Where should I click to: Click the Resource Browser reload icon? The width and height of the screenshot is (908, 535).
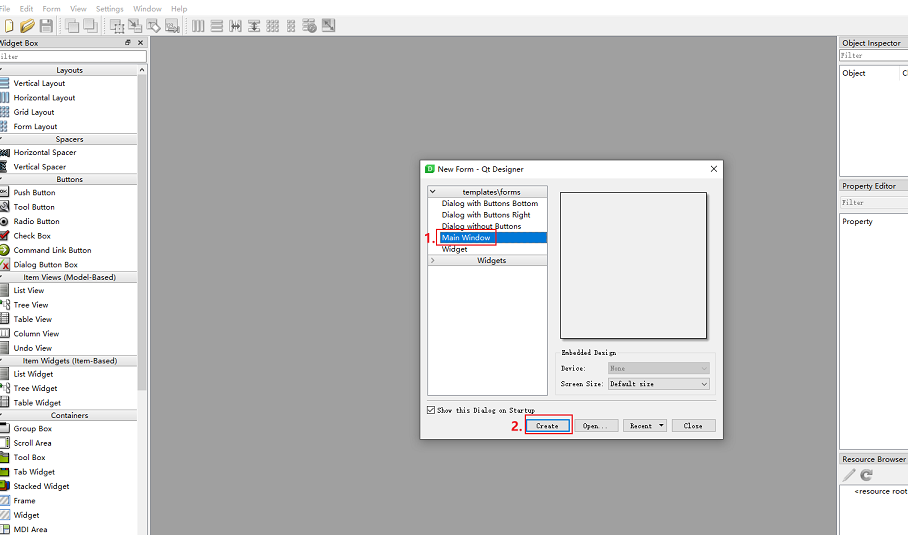[x=866, y=475]
